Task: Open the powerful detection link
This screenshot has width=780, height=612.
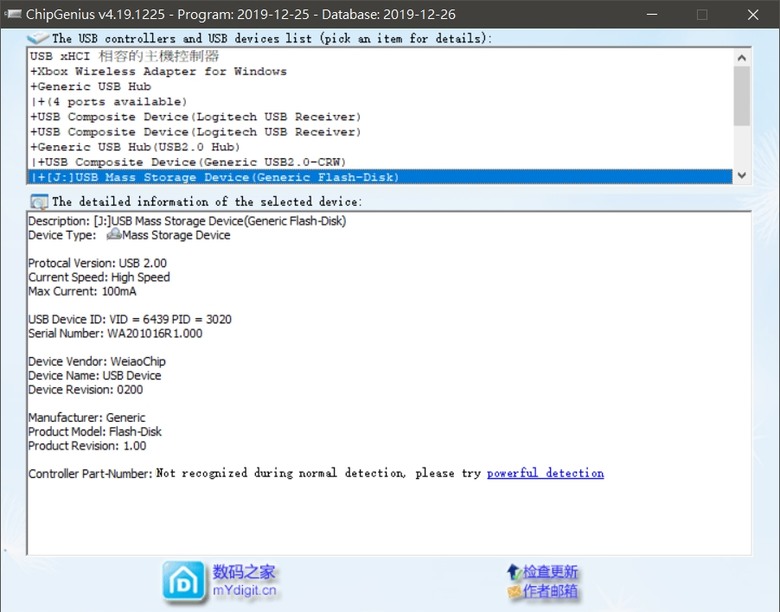Action: pos(545,473)
